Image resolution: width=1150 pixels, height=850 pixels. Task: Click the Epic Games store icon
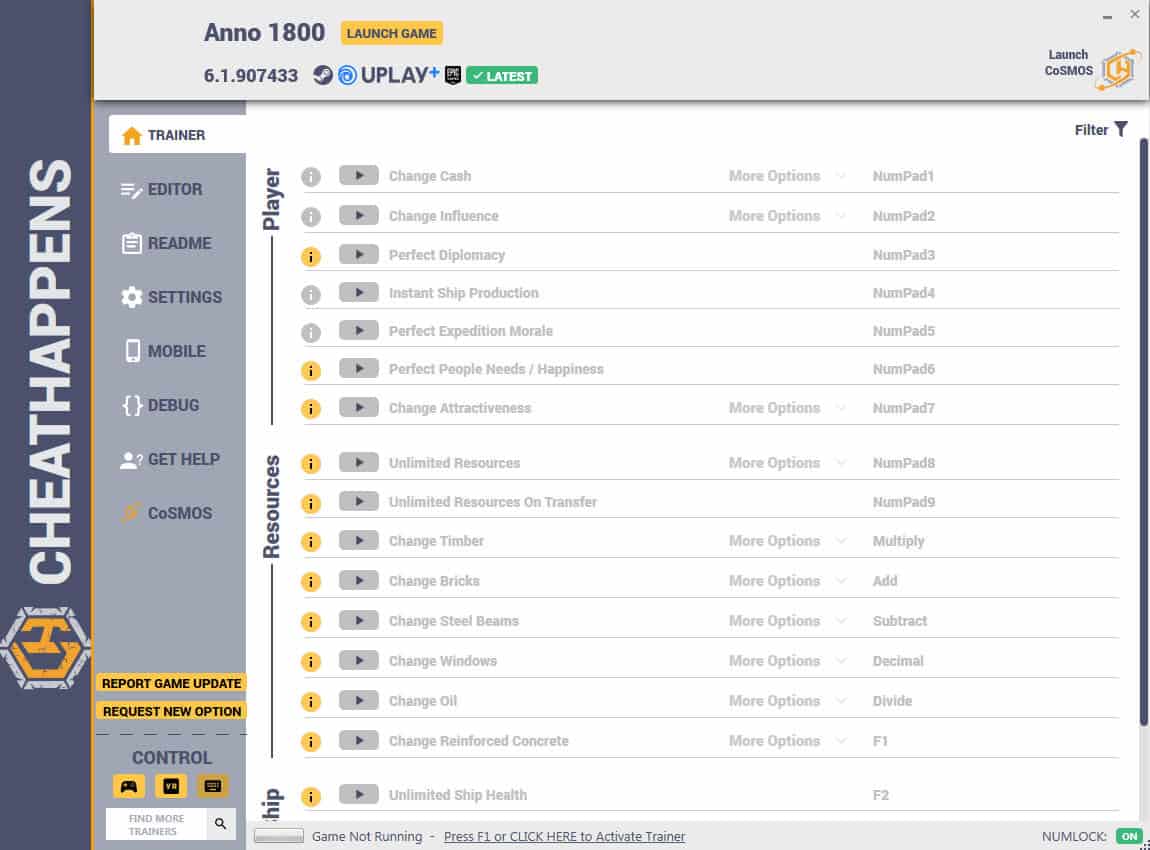pos(453,75)
